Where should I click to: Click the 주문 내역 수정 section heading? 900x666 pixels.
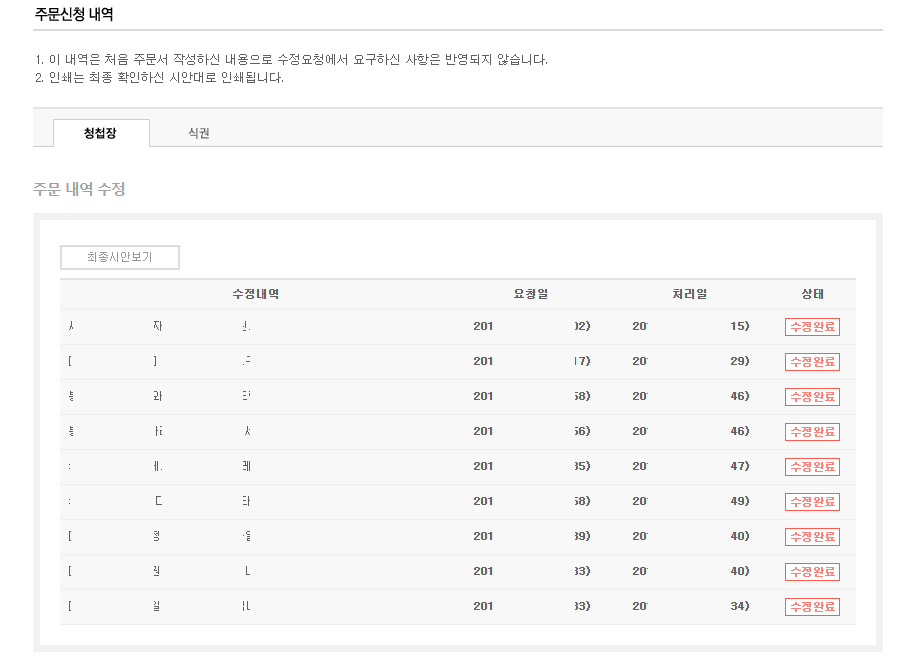coord(79,189)
